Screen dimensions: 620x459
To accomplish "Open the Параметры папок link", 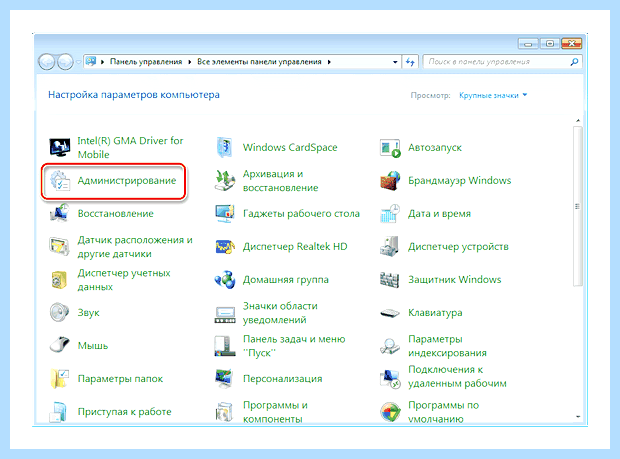I will (x=120, y=379).
